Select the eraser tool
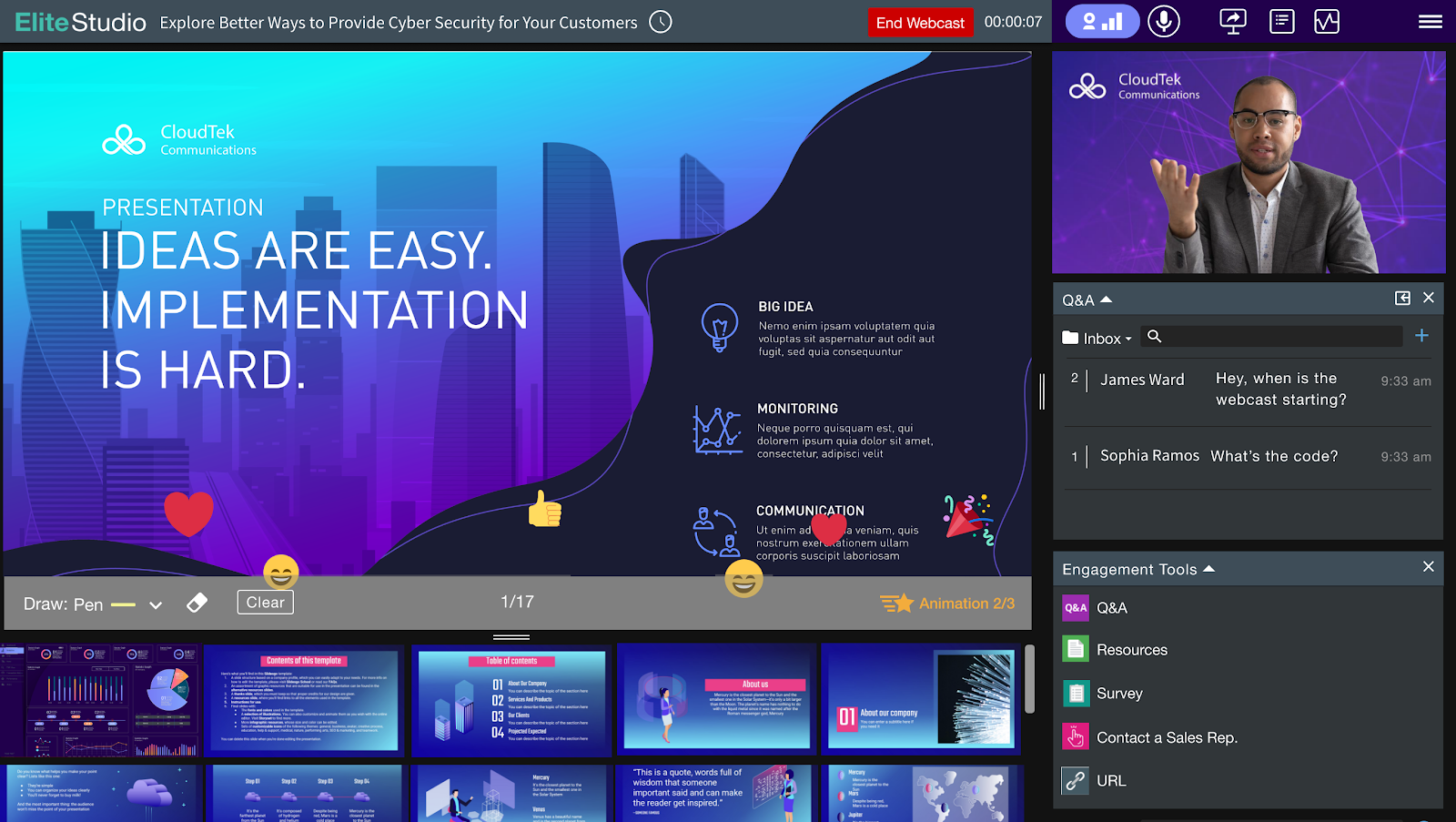 pyautogui.click(x=197, y=603)
